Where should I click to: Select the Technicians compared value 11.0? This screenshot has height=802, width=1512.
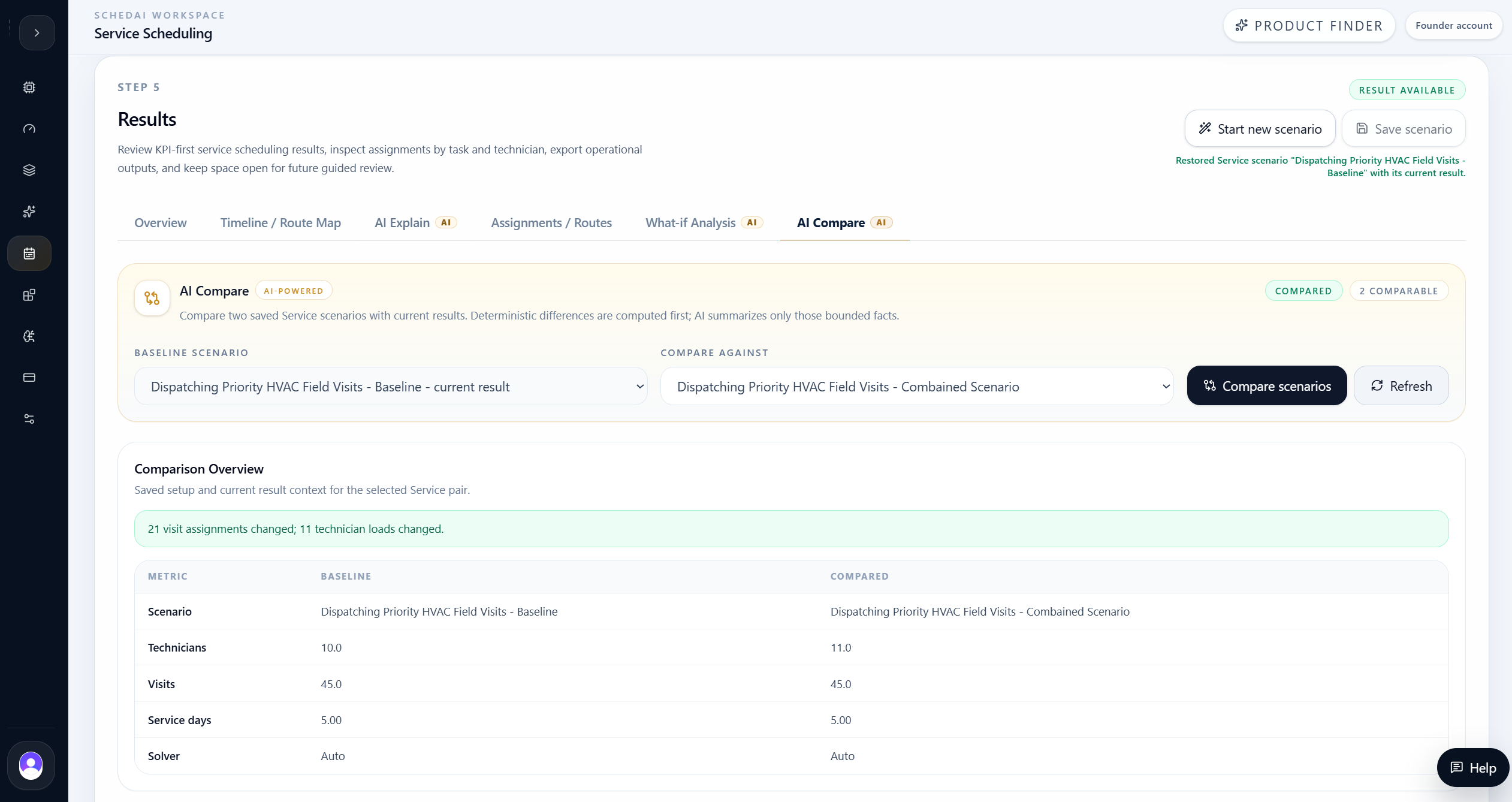[x=841, y=648]
